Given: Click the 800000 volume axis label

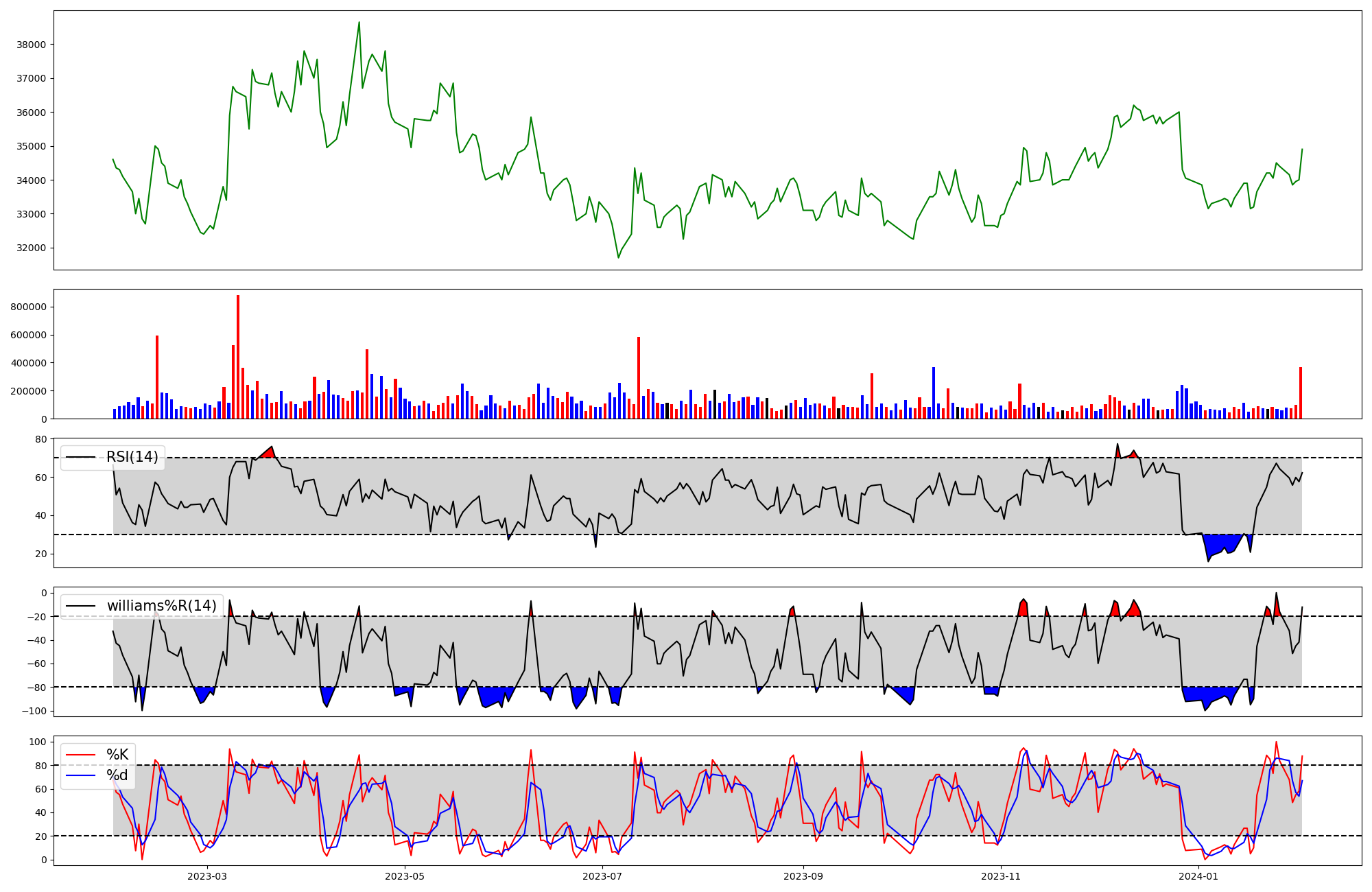Looking at the screenshot, I should pyautogui.click(x=28, y=307).
